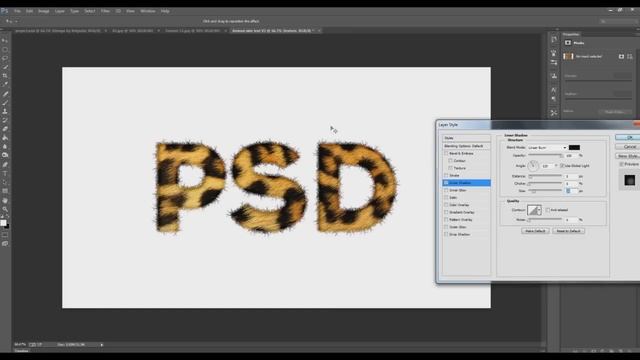The height and width of the screenshot is (360, 640).
Task: Click the Distance slider track
Action: 545,176
